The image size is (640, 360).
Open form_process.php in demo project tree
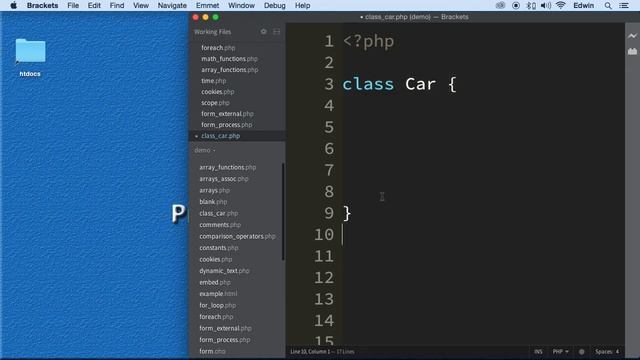(225, 340)
